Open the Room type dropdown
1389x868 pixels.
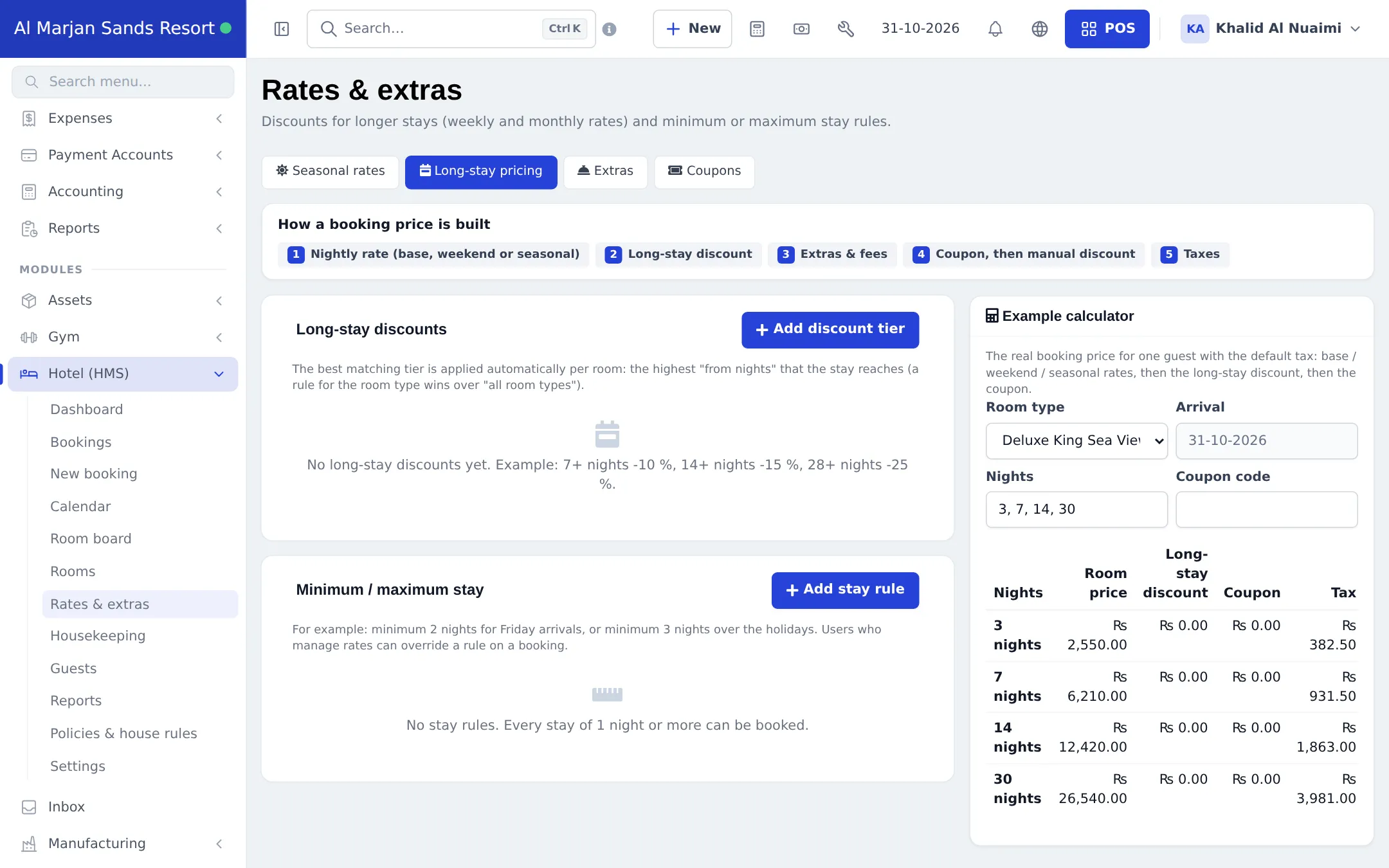pos(1076,441)
